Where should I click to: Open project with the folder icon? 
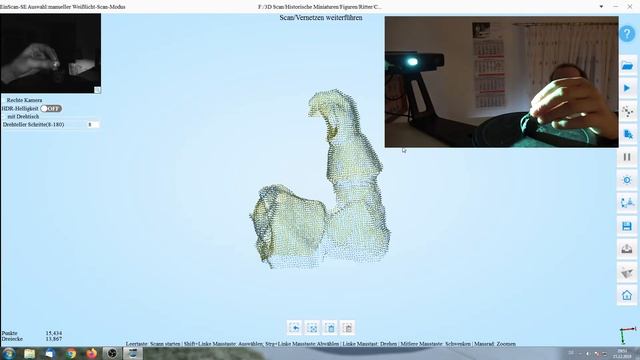pos(627,66)
